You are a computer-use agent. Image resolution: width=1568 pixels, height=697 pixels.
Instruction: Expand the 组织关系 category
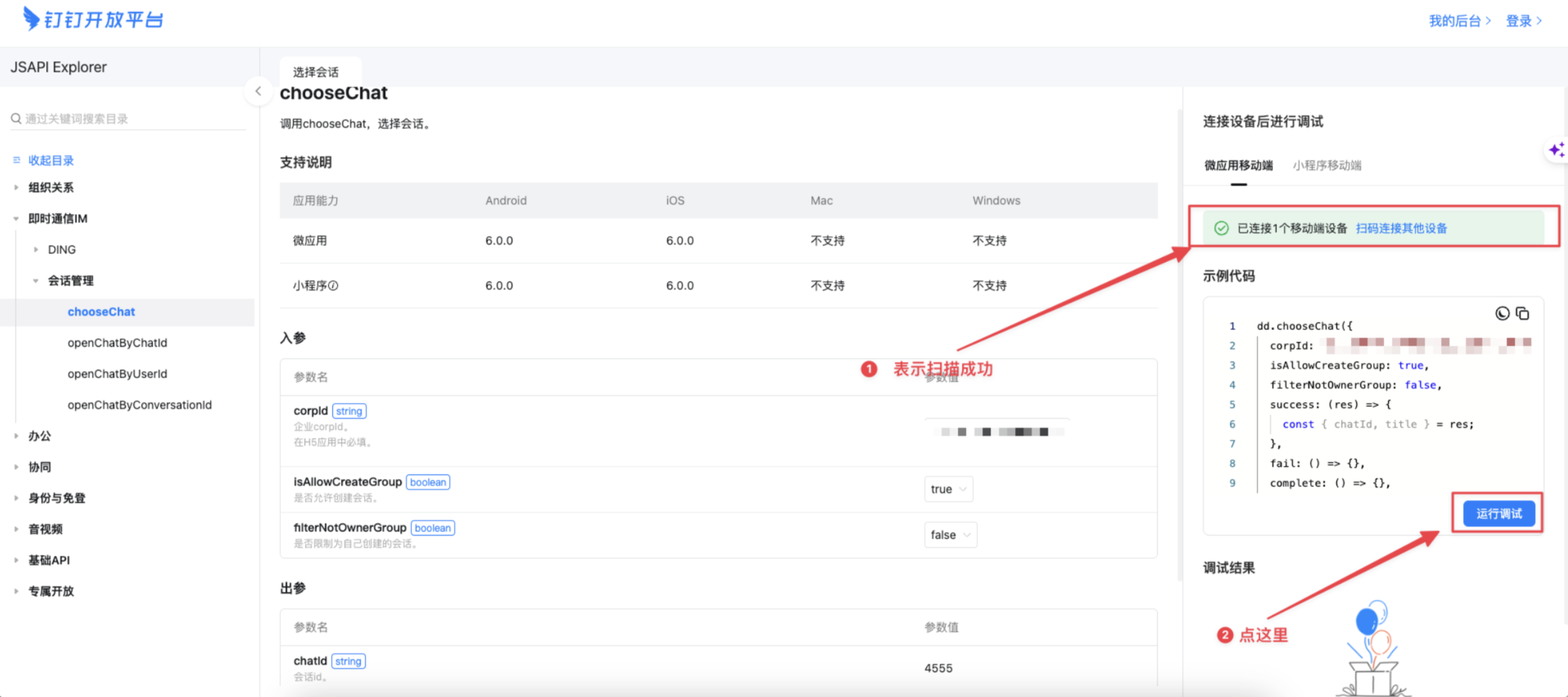pos(16,187)
